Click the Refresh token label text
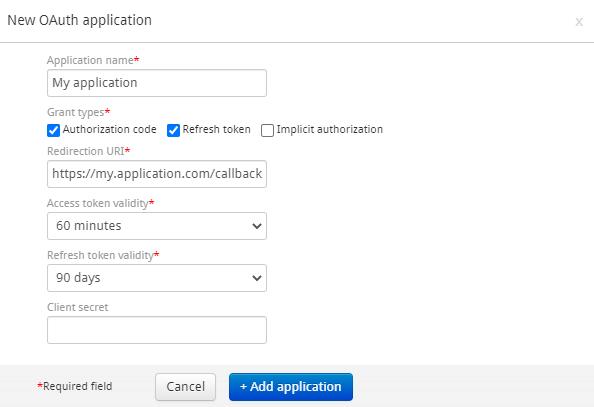This screenshot has height=407, width=594. [x=216, y=130]
